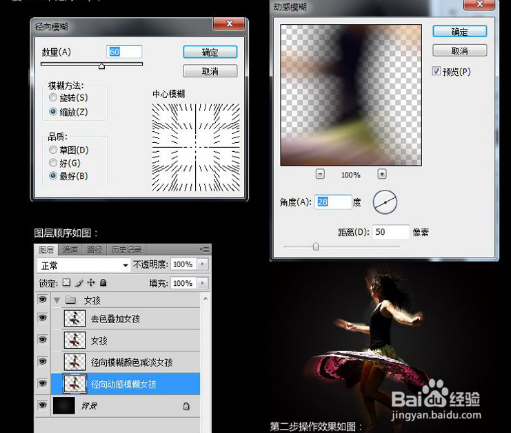Switch to the 历史记录 history tab
511x433 pixels.
126,250
